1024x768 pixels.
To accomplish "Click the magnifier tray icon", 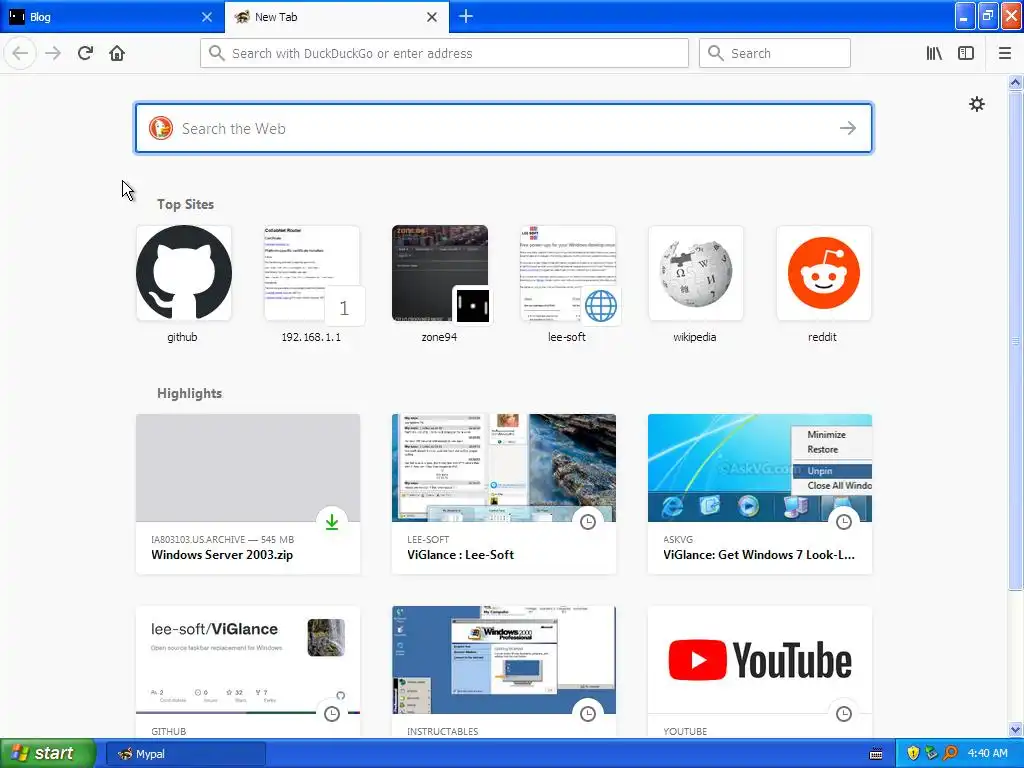I will tap(950, 754).
